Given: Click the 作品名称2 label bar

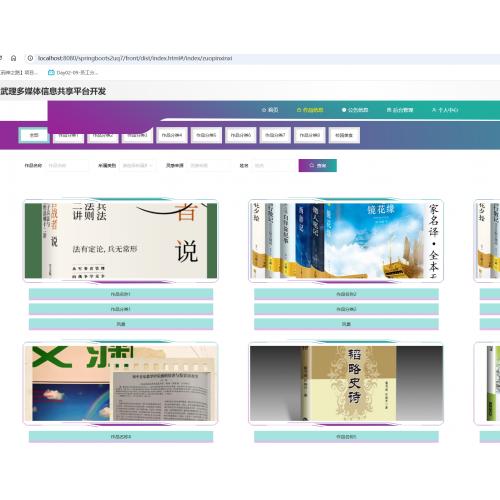Looking at the screenshot, I should pos(346,294).
